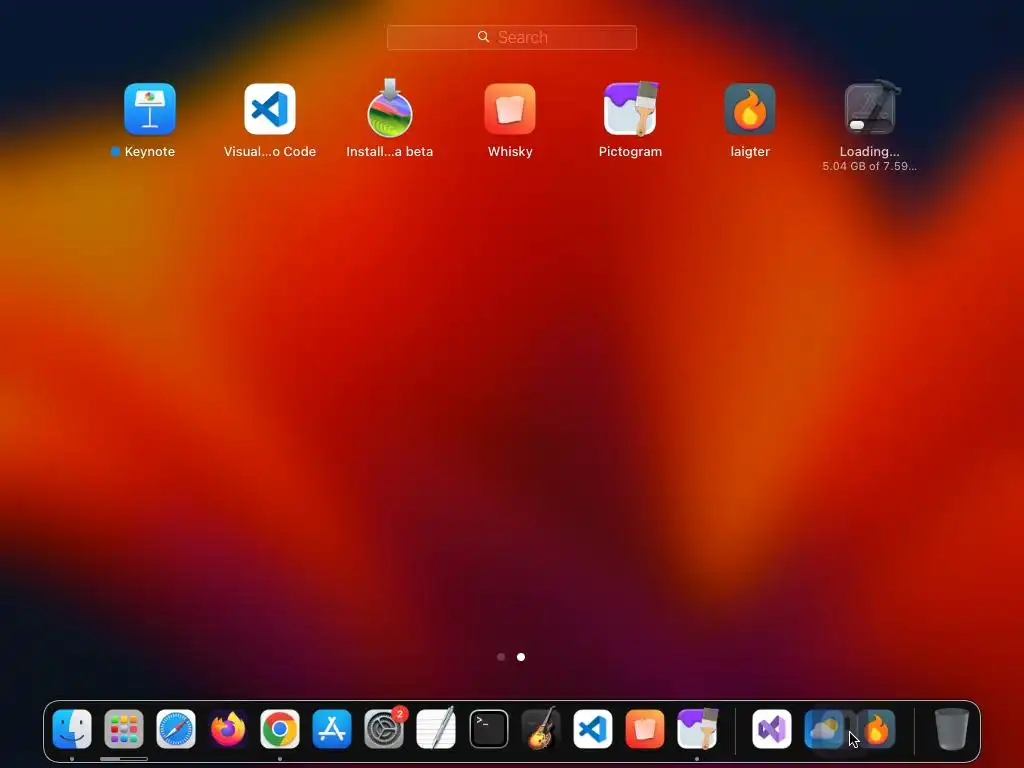Open the Install macOS beta installer

tap(390, 108)
